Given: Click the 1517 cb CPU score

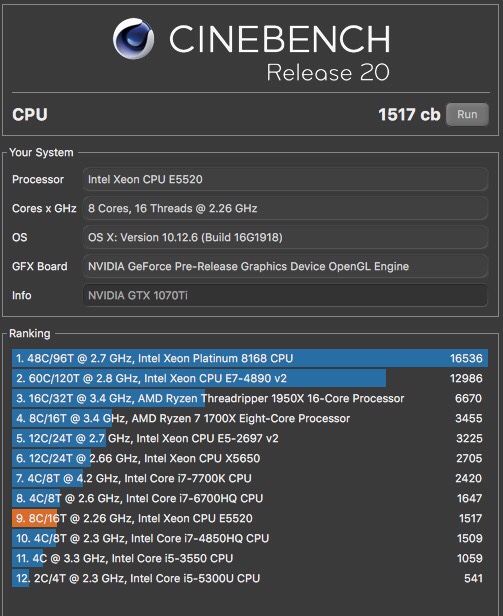Looking at the screenshot, I should pyautogui.click(x=409, y=115).
